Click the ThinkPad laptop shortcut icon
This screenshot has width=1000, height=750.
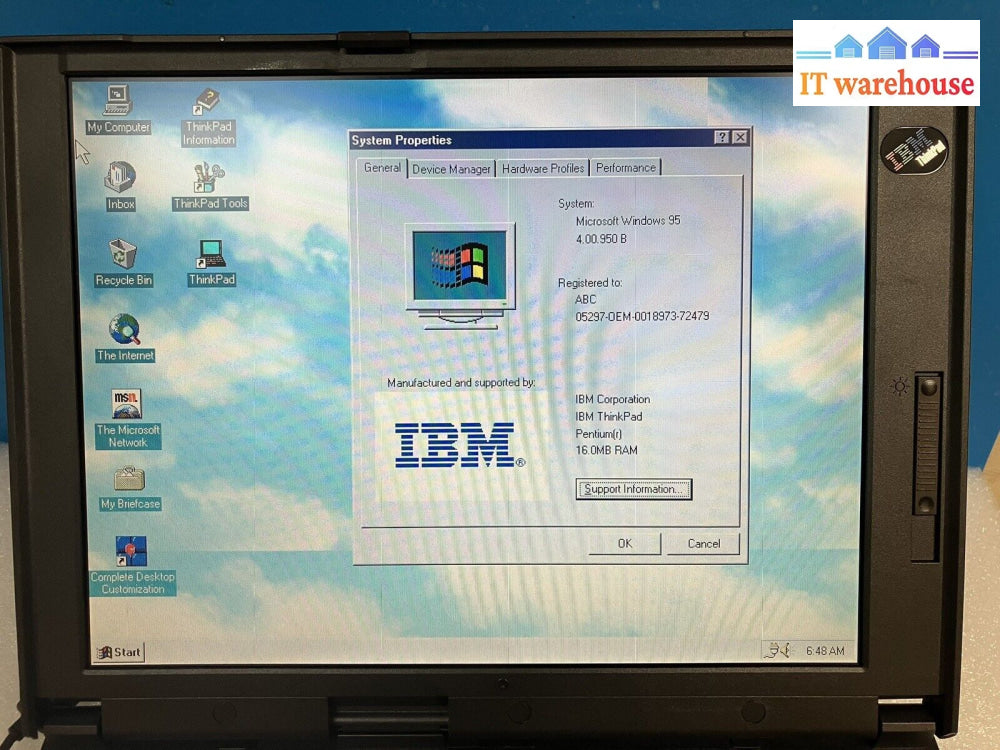211,255
